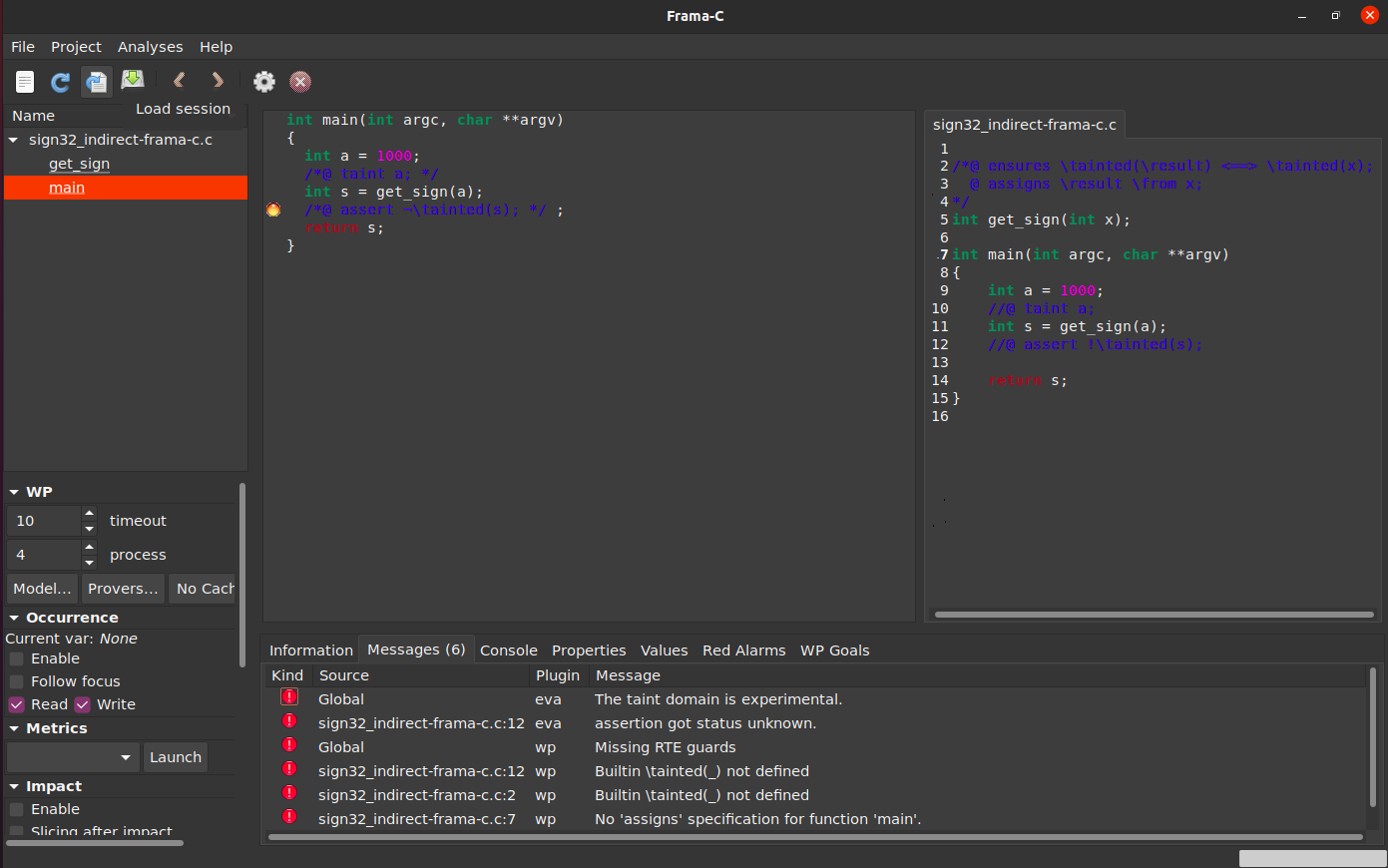
Task: Switch to the Red Alarms tab
Action: click(744, 651)
